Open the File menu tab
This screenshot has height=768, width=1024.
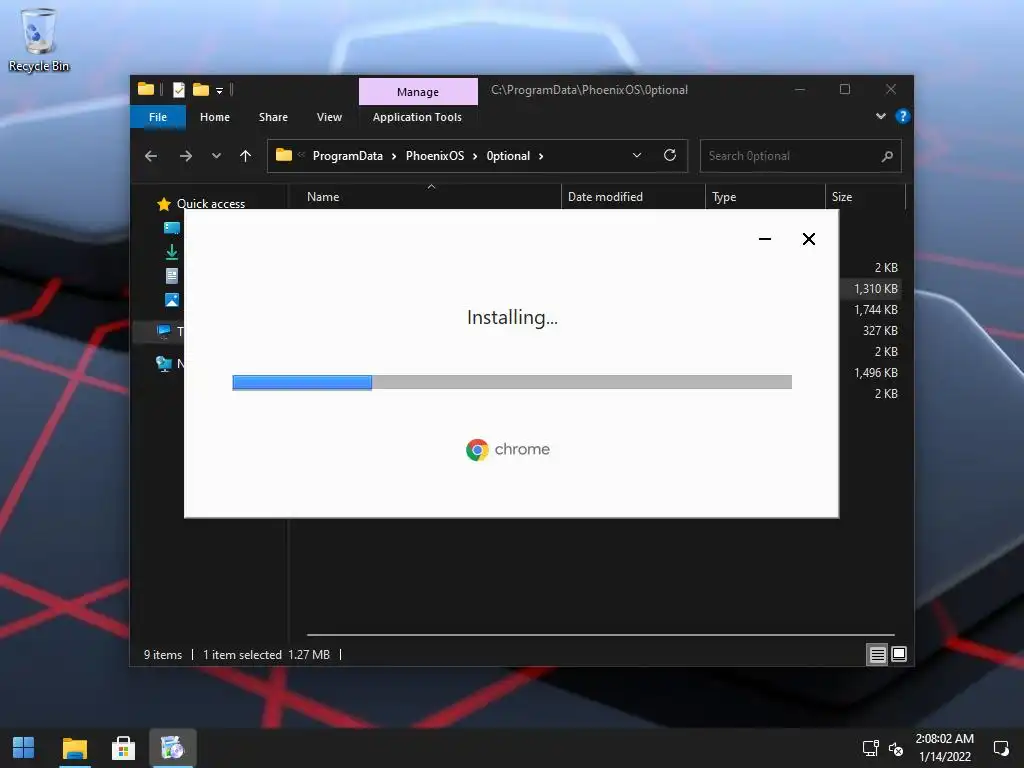(157, 117)
